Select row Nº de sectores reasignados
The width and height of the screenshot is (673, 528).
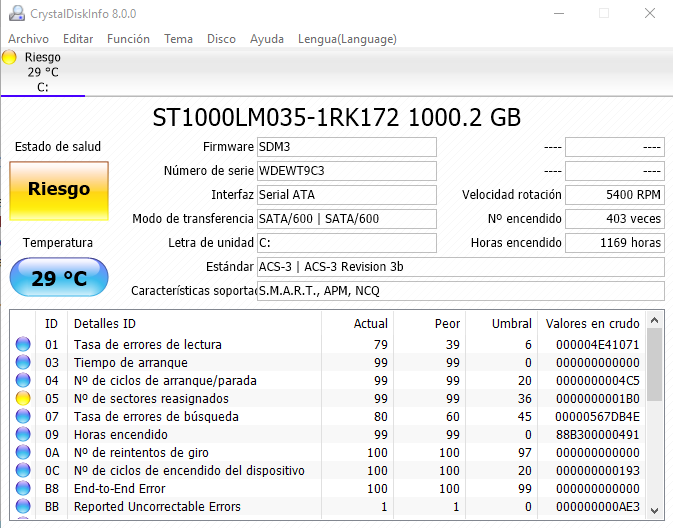328,398
